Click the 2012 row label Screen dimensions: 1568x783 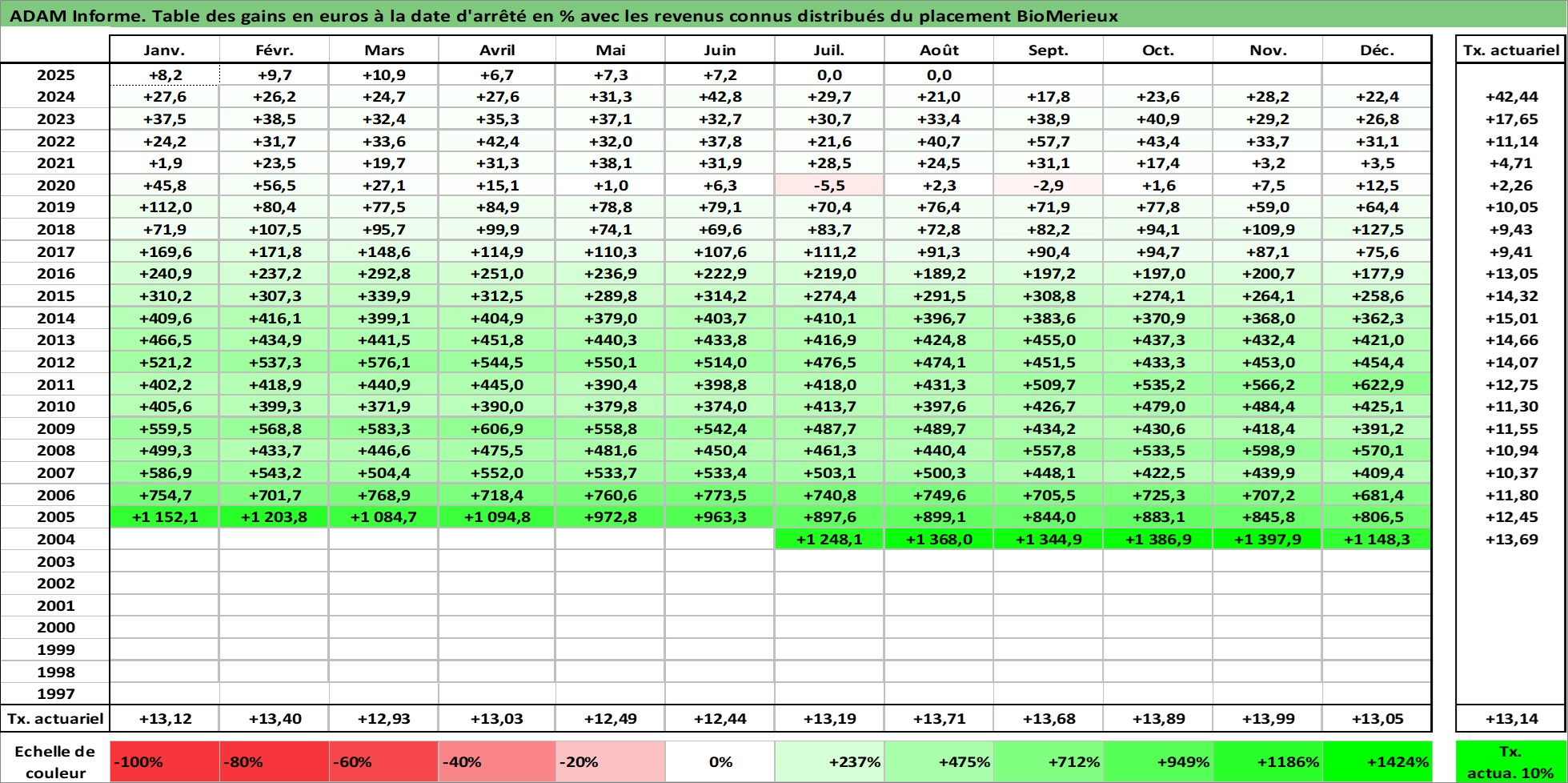pos(55,362)
